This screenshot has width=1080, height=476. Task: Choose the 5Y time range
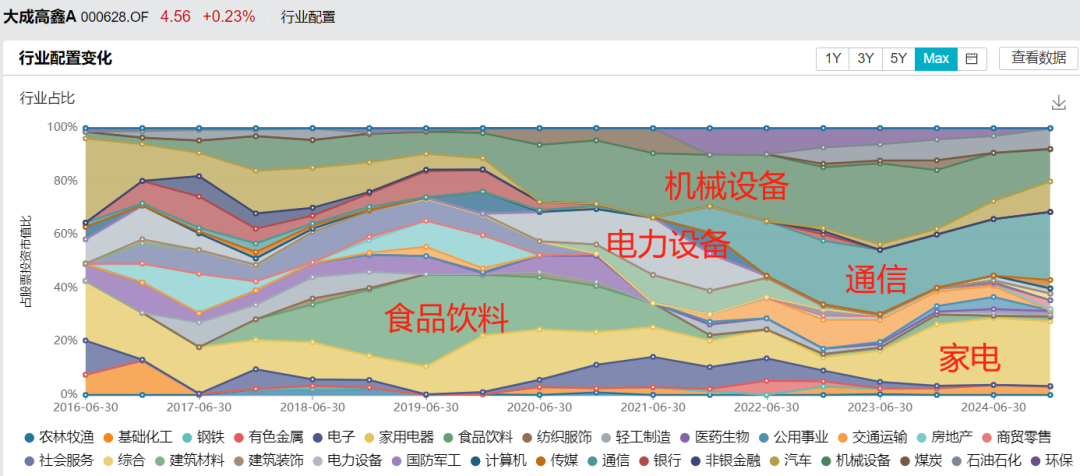click(898, 58)
